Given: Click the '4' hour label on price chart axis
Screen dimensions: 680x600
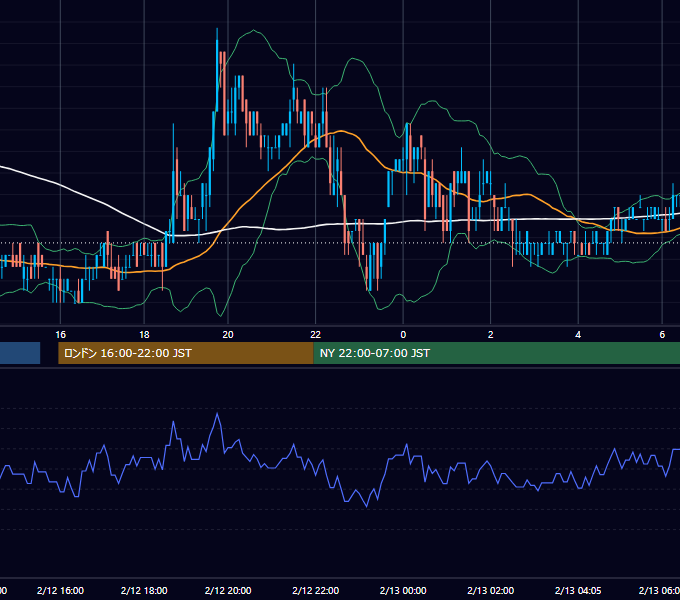Looking at the screenshot, I should [x=578, y=335].
